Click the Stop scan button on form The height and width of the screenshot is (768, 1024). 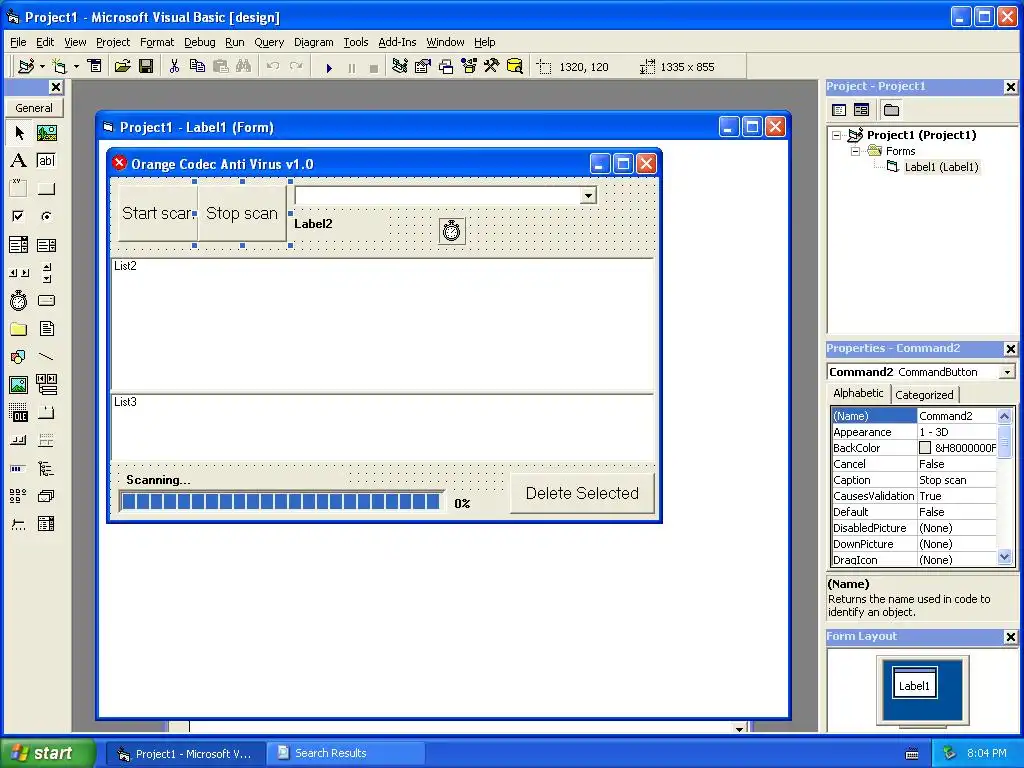(x=242, y=214)
